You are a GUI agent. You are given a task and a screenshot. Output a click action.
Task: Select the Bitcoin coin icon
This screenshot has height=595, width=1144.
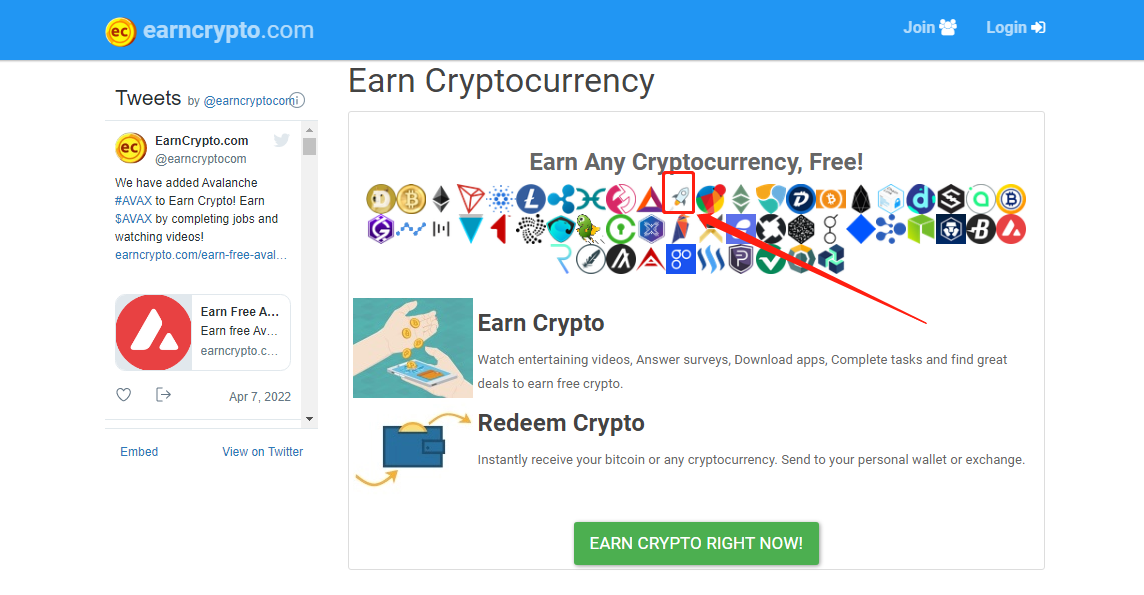click(411, 199)
